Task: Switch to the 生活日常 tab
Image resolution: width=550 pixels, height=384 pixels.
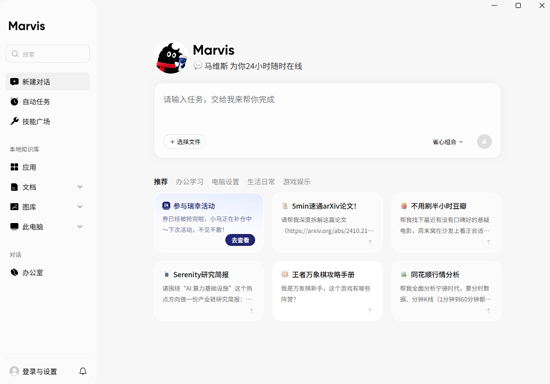Action: point(261,182)
